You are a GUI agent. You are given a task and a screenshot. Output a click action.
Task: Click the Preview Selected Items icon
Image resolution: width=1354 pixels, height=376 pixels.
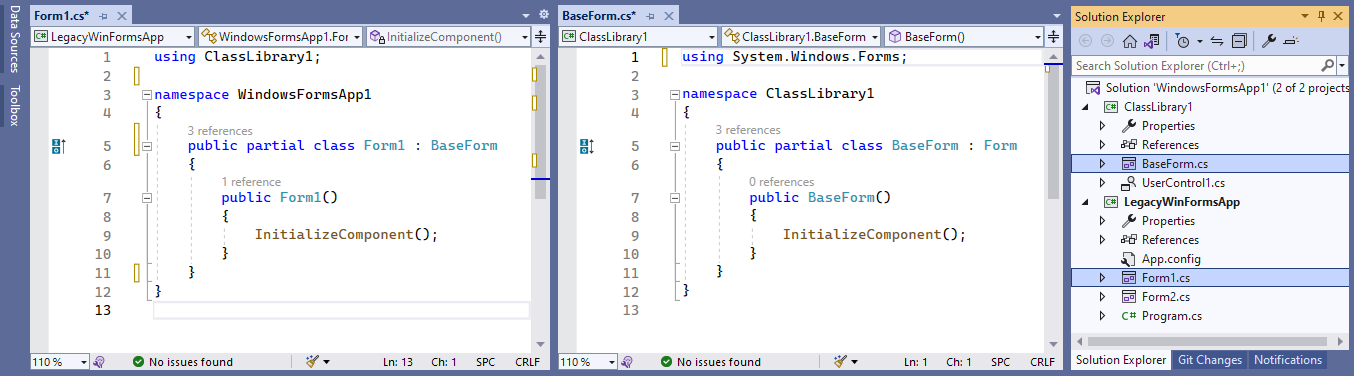coord(1290,41)
